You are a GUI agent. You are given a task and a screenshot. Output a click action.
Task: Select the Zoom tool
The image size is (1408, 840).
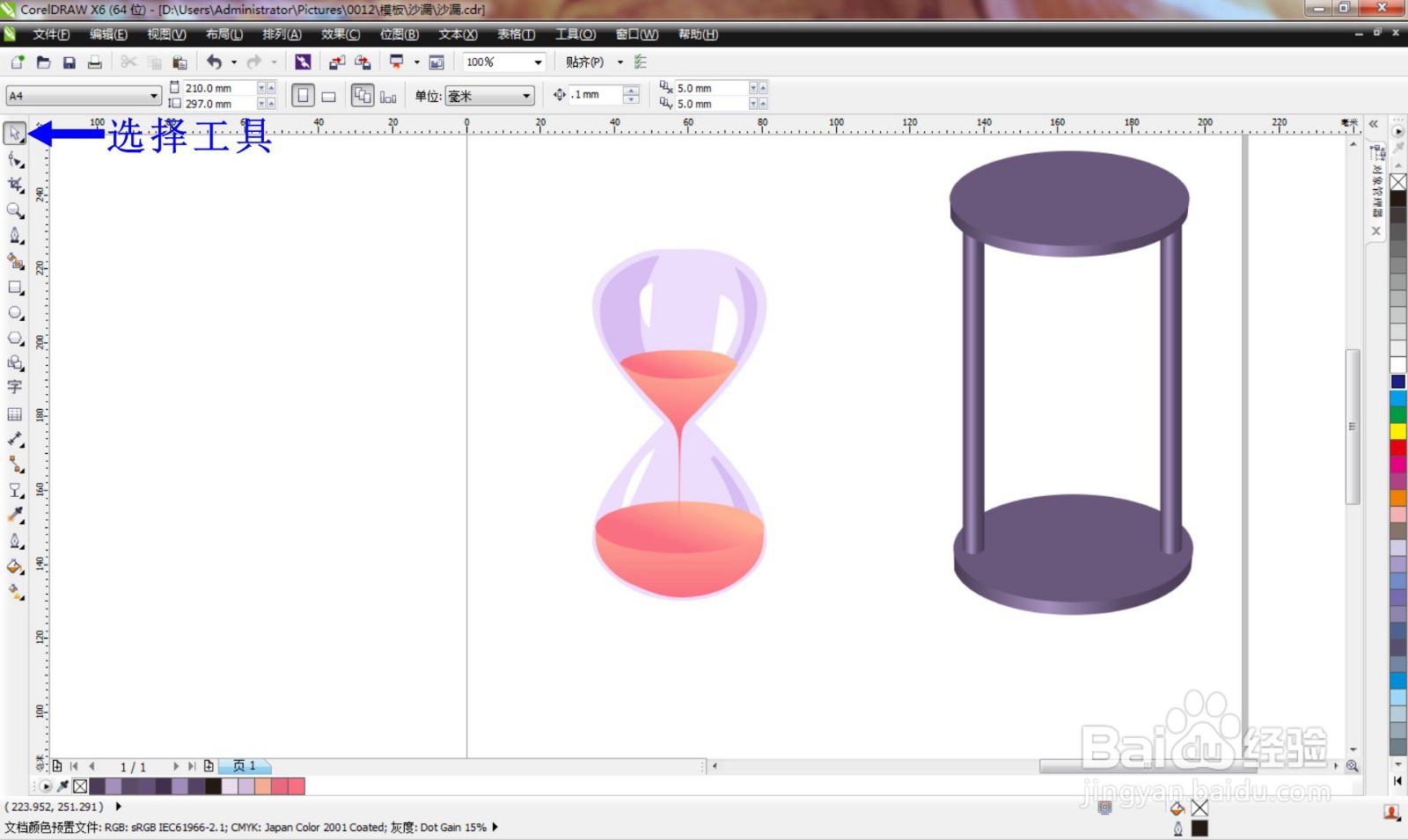[x=14, y=210]
